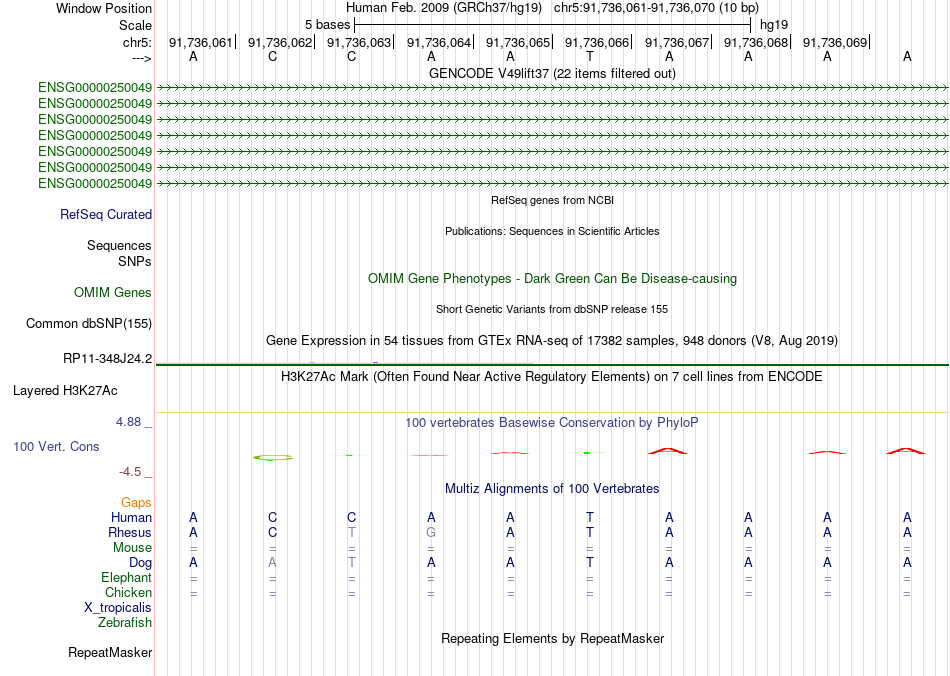Click the Sequences track label
This screenshot has width=950, height=676.
119,245
